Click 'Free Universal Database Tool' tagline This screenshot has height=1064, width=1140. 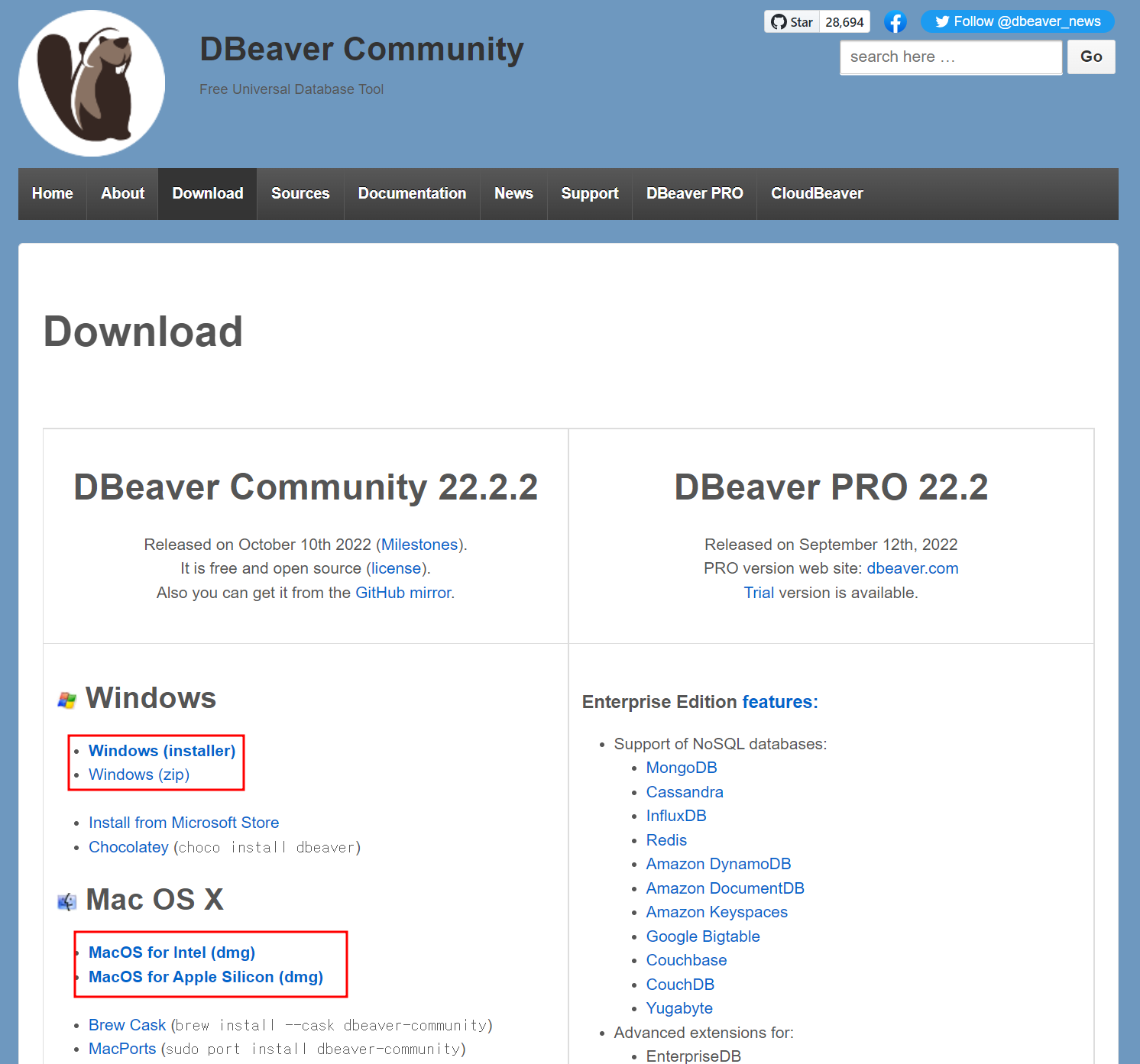coord(291,89)
